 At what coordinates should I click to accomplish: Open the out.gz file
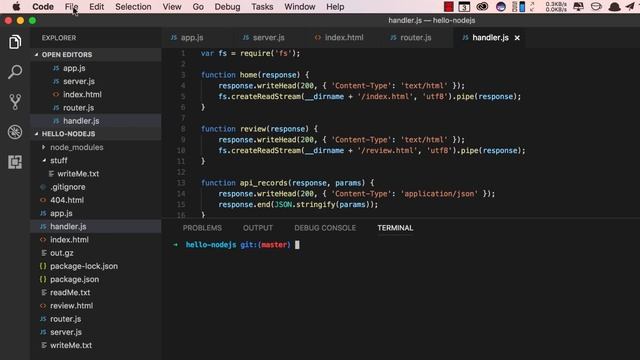pos(96,253)
